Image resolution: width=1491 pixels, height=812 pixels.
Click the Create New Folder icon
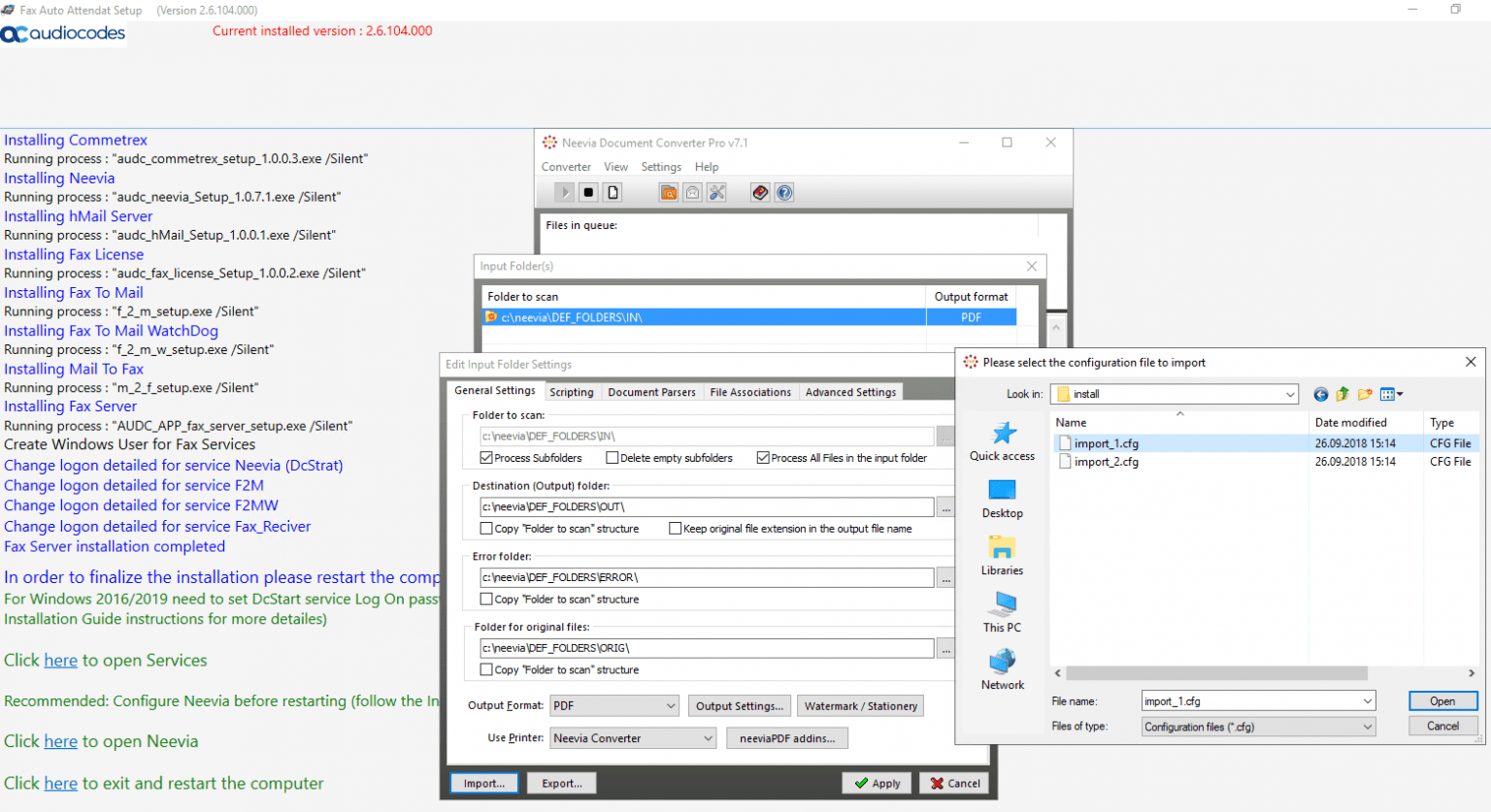tap(1363, 394)
